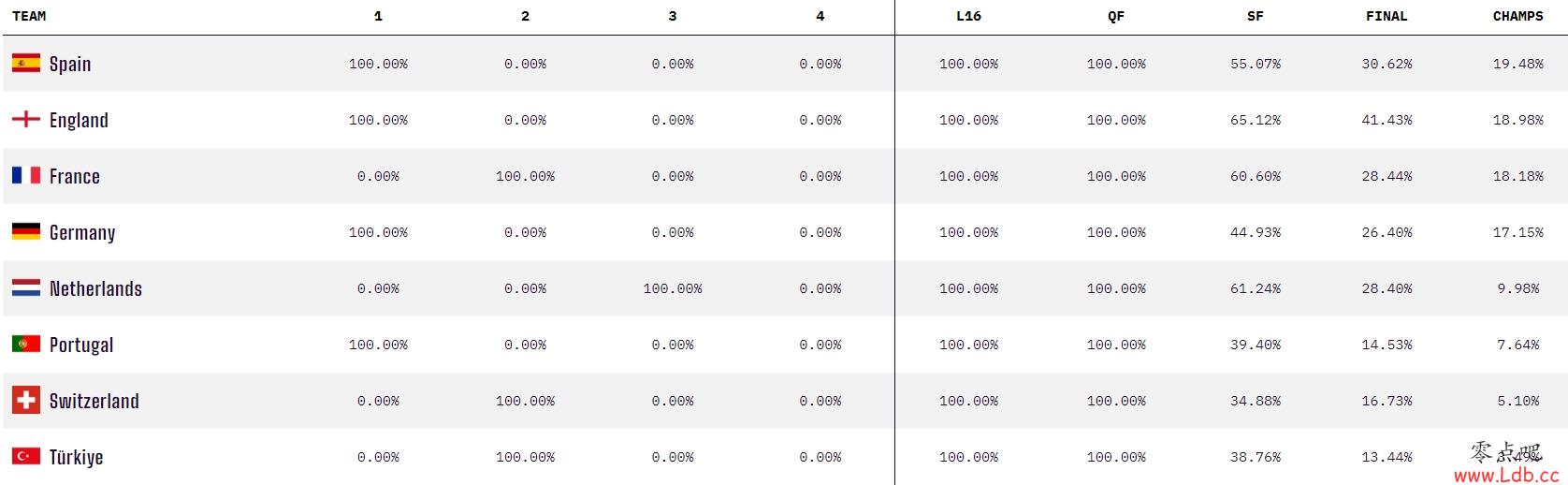Click the France flag icon
The width and height of the screenshot is (1568, 485).
(x=26, y=175)
